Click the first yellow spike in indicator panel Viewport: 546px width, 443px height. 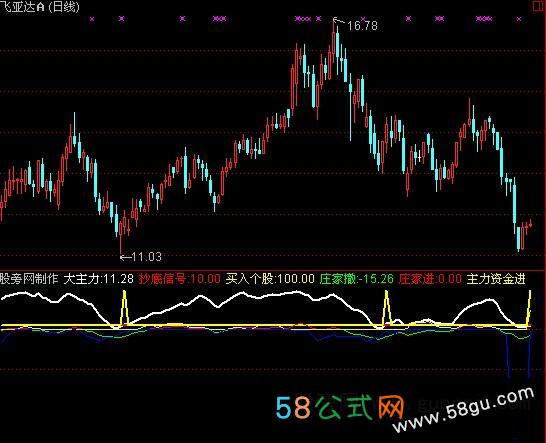pos(124,307)
